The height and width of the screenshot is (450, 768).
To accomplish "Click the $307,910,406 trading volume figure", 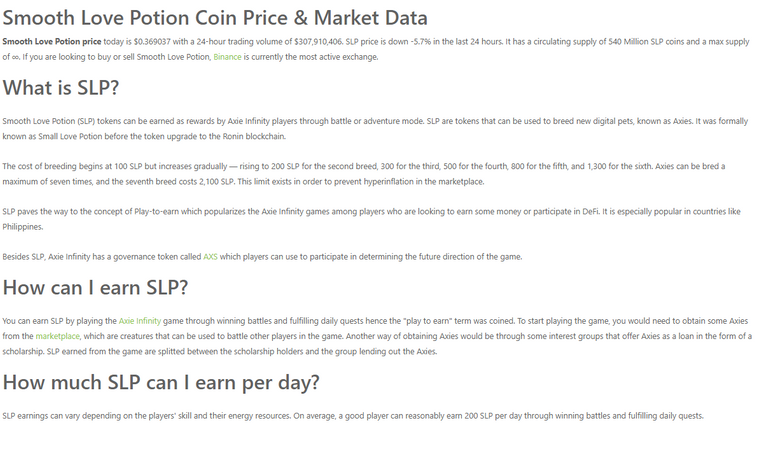I will coord(318,42).
